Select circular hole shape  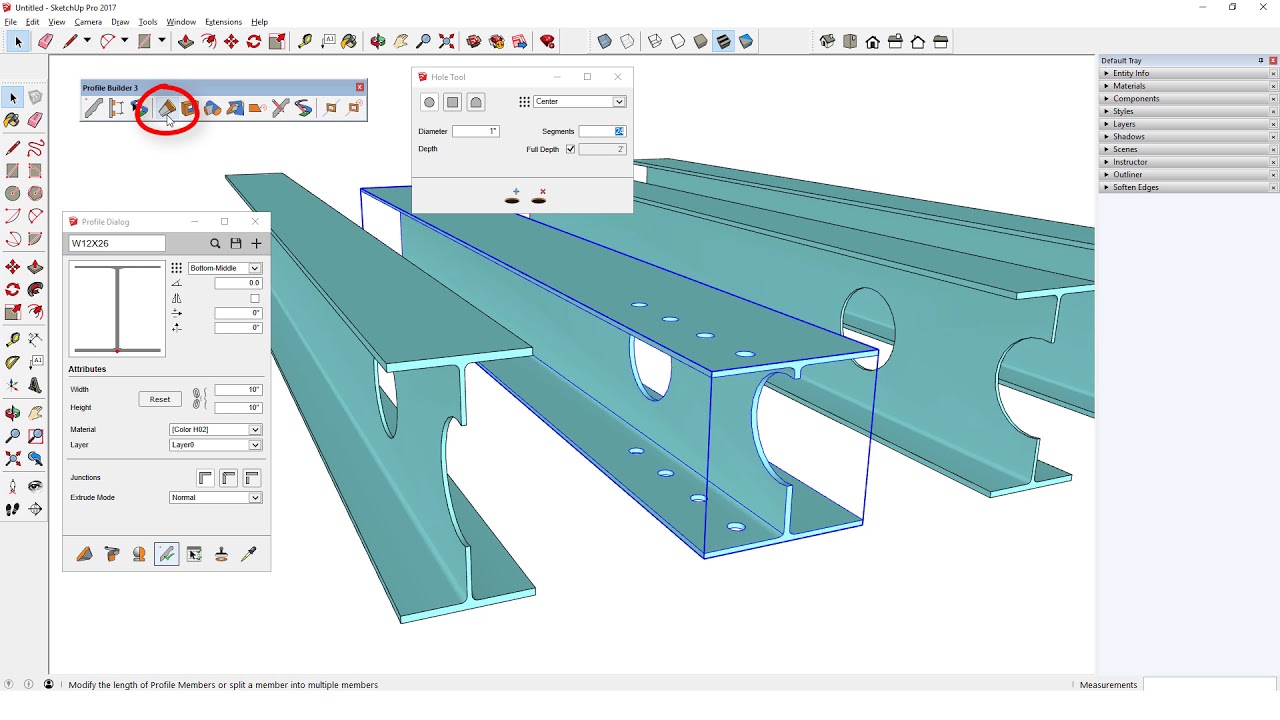pyautogui.click(x=429, y=102)
